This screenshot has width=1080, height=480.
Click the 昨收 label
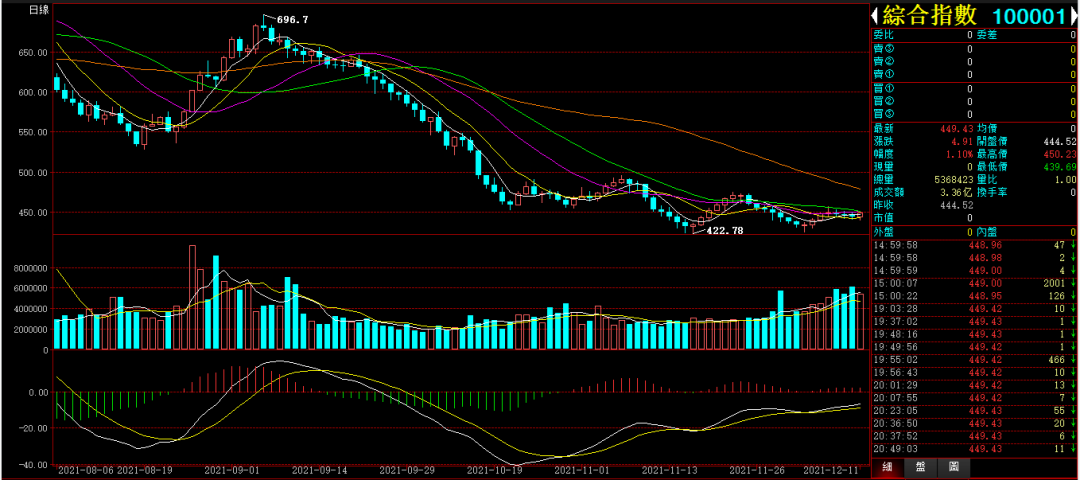883,205
